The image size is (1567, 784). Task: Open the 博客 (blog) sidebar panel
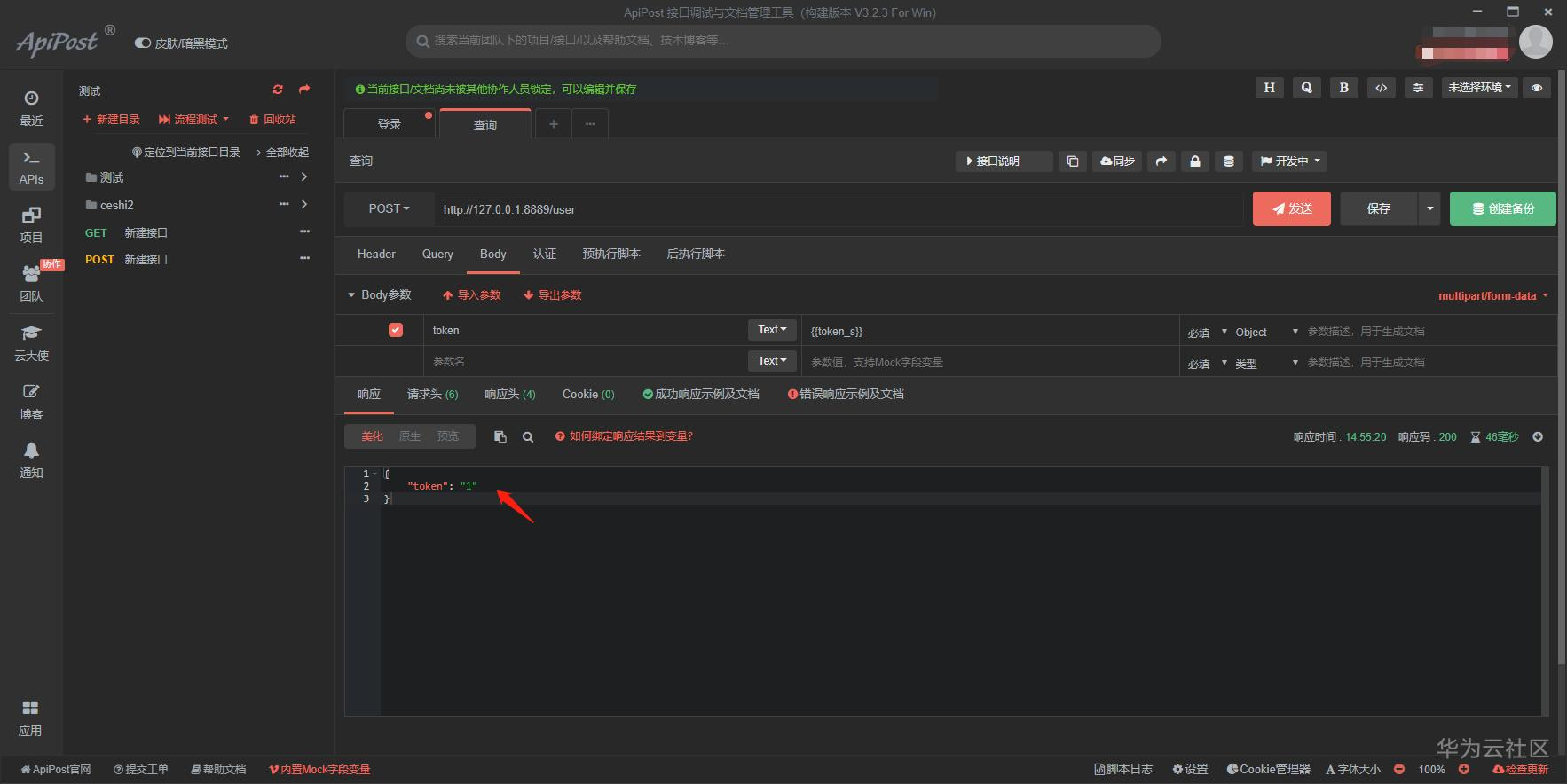click(x=31, y=402)
